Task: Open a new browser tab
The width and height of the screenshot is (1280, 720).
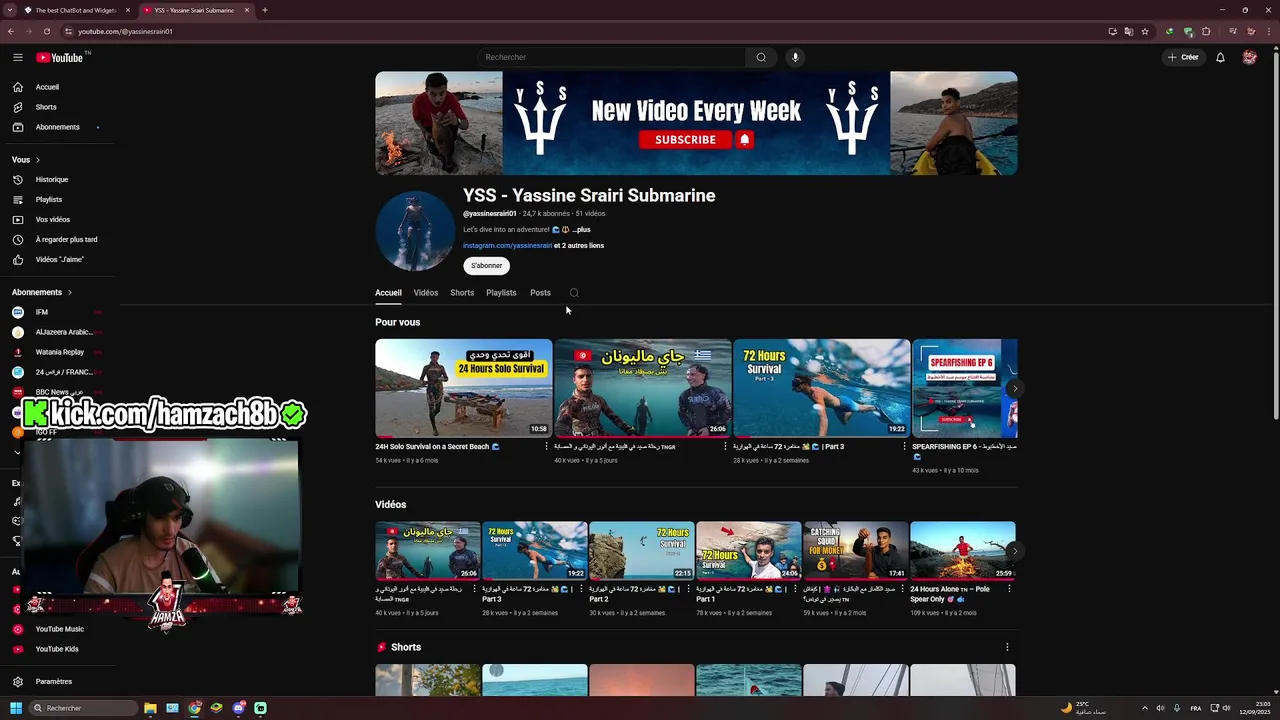Action: click(265, 10)
